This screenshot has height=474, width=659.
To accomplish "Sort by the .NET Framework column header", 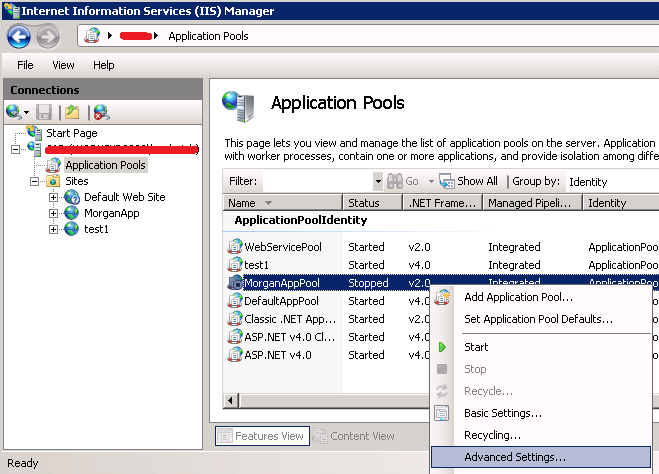I will [x=442, y=203].
